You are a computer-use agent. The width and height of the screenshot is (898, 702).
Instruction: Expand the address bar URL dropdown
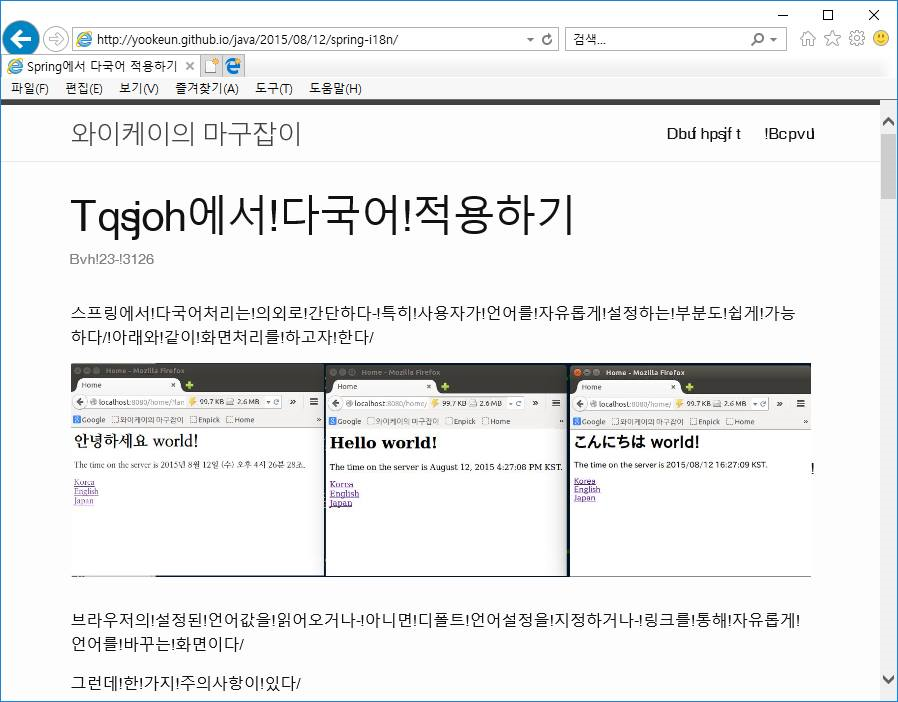tap(530, 40)
